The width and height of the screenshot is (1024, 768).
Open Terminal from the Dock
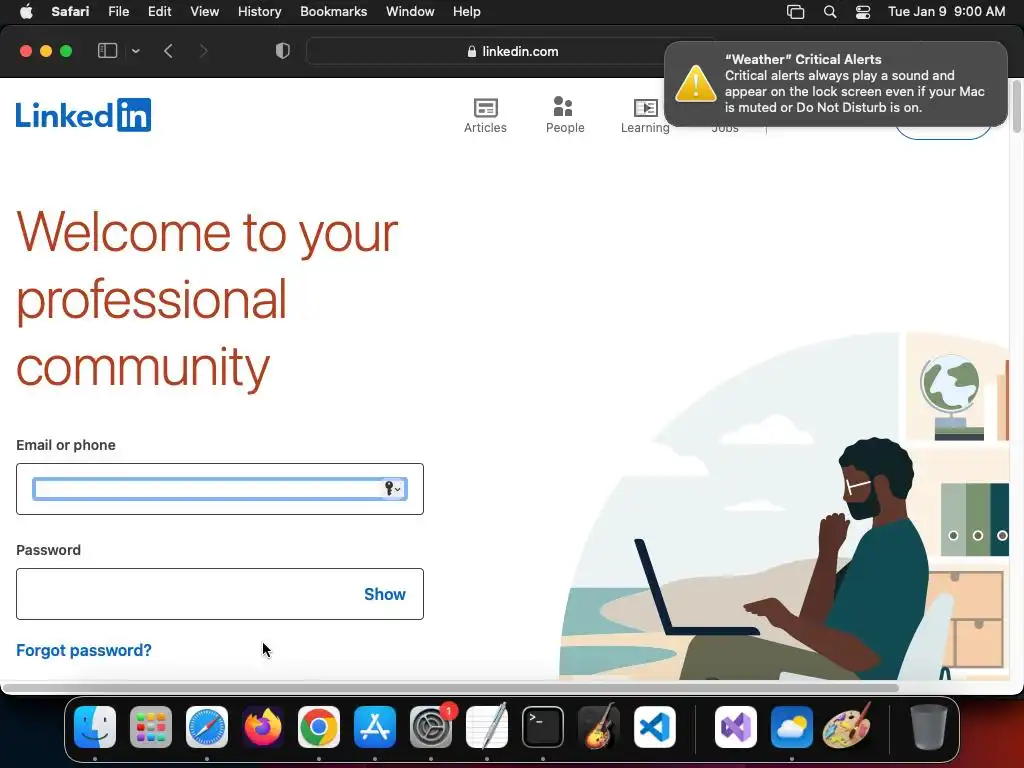543,727
